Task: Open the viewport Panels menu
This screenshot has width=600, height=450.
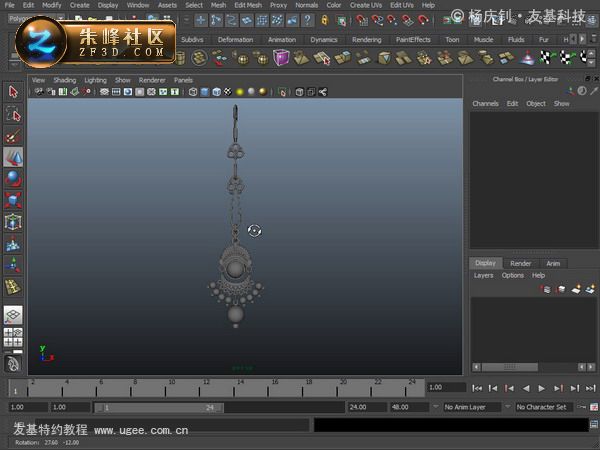Action: pos(183,80)
